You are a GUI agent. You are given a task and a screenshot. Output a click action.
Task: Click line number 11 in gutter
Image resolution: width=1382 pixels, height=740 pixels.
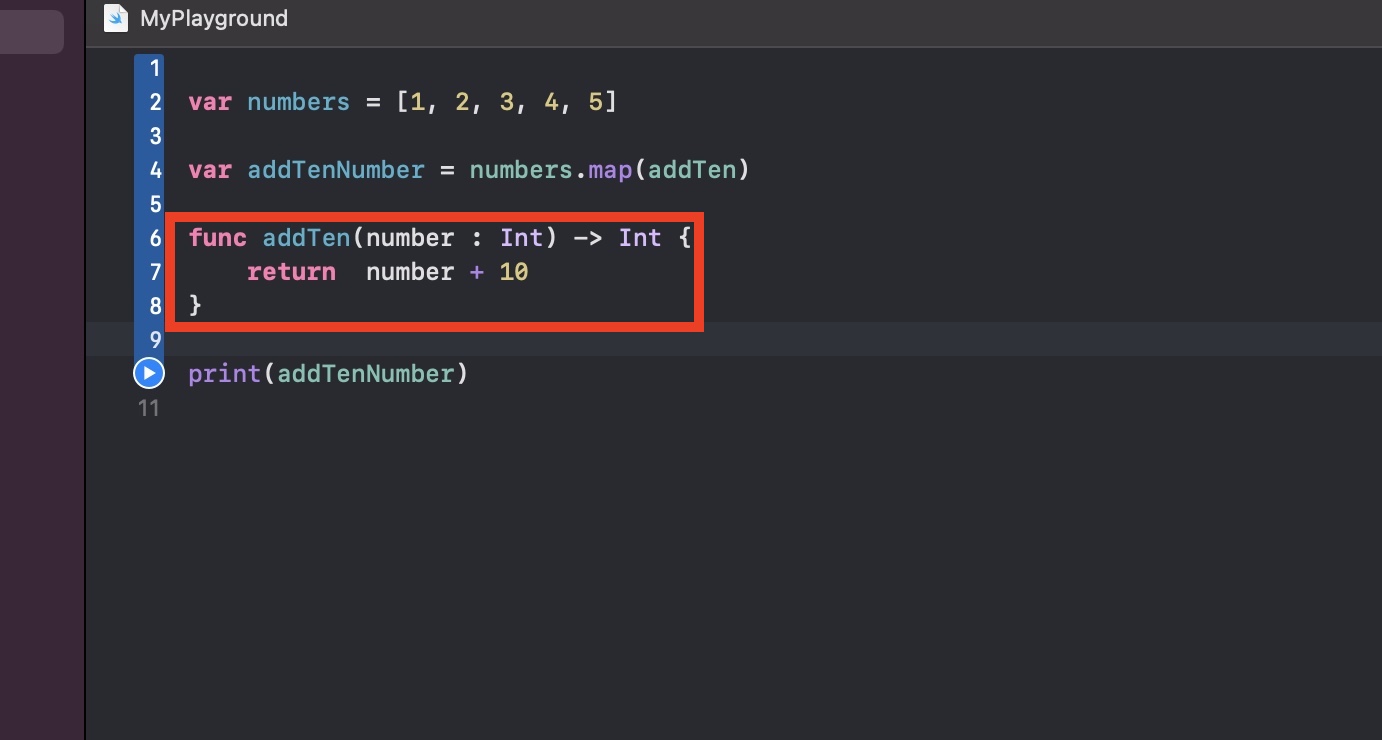[x=149, y=408]
